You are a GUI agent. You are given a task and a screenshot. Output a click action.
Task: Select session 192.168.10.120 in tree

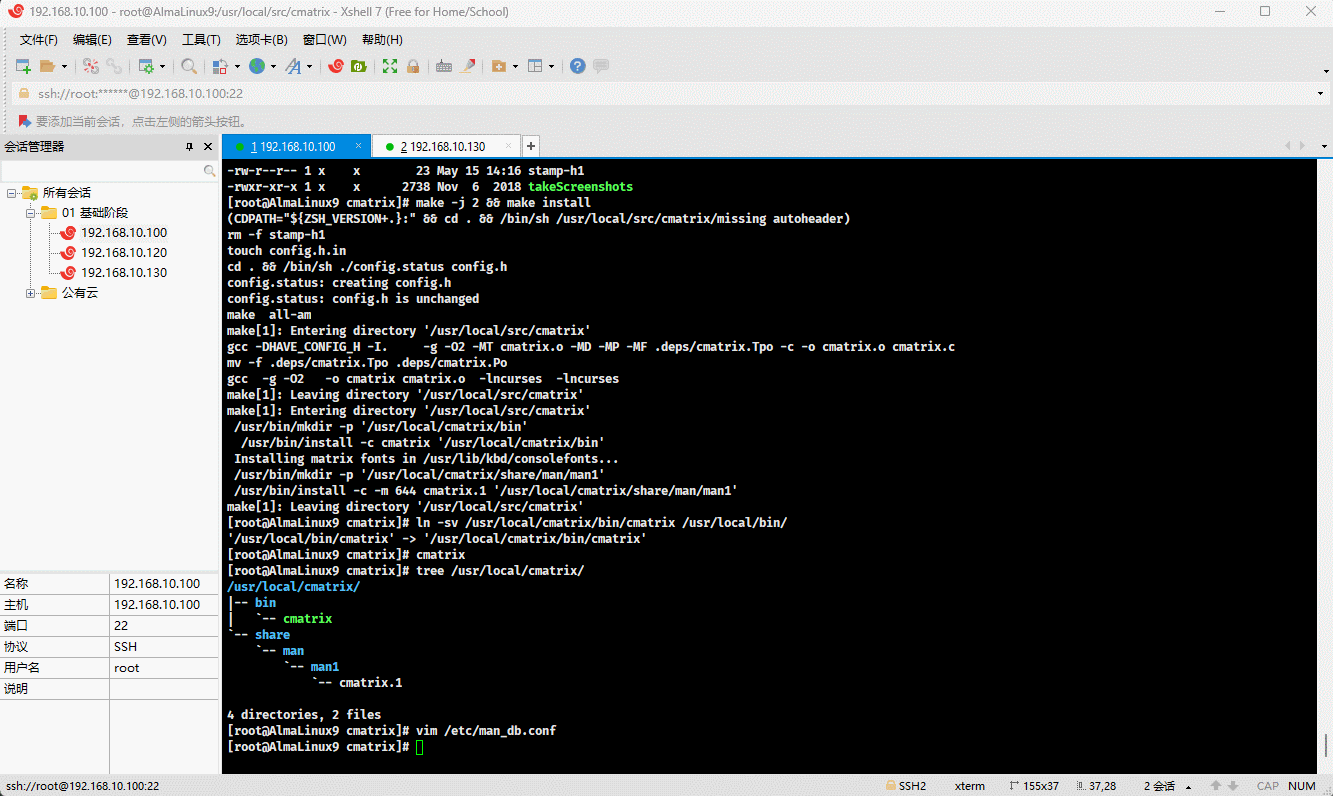[x=123, y=253]
